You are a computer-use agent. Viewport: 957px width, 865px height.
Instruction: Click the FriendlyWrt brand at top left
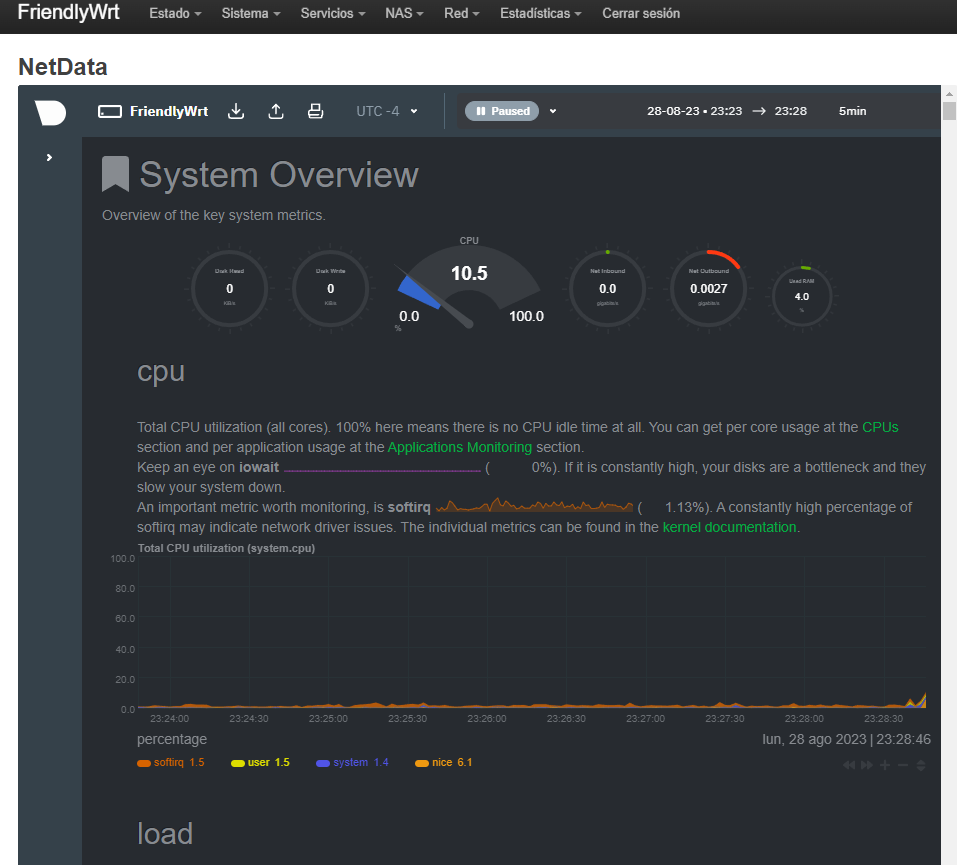68,12
